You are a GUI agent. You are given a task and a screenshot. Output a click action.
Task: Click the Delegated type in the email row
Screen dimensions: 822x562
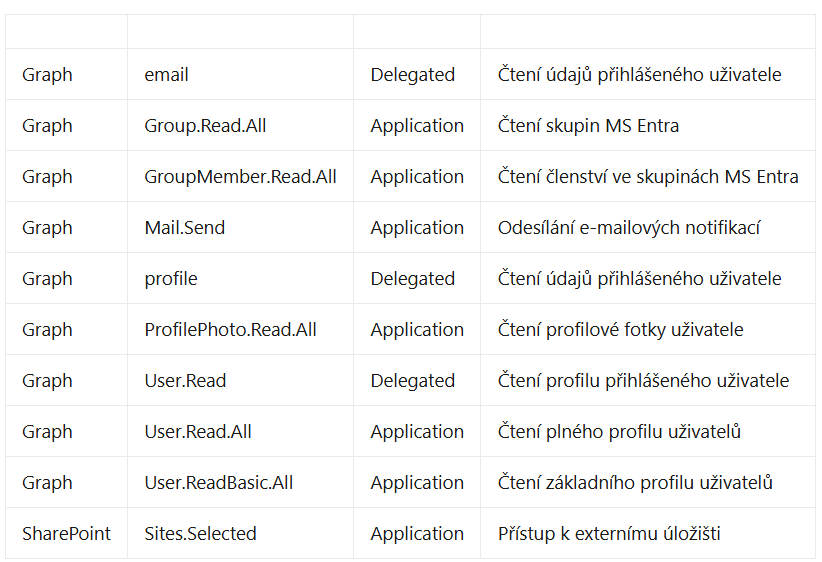click(412, 75)
